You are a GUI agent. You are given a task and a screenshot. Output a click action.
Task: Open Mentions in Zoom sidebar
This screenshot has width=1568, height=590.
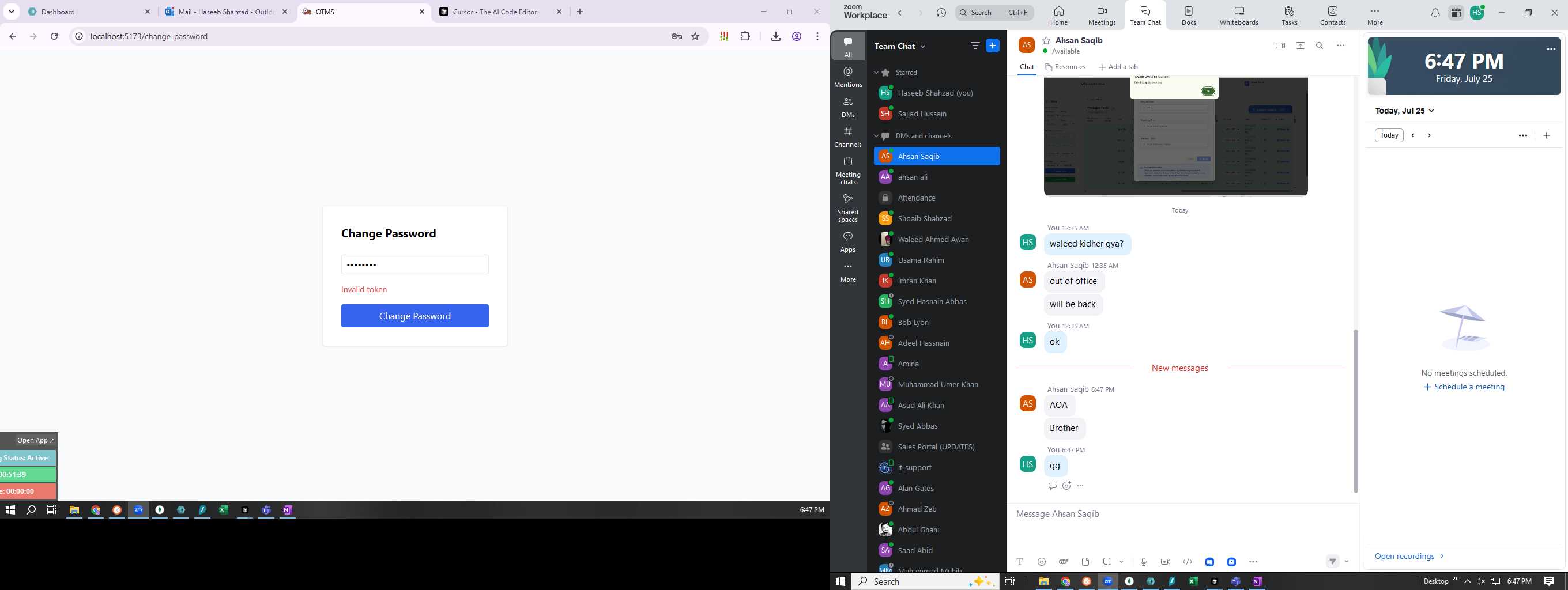point(848,77)
